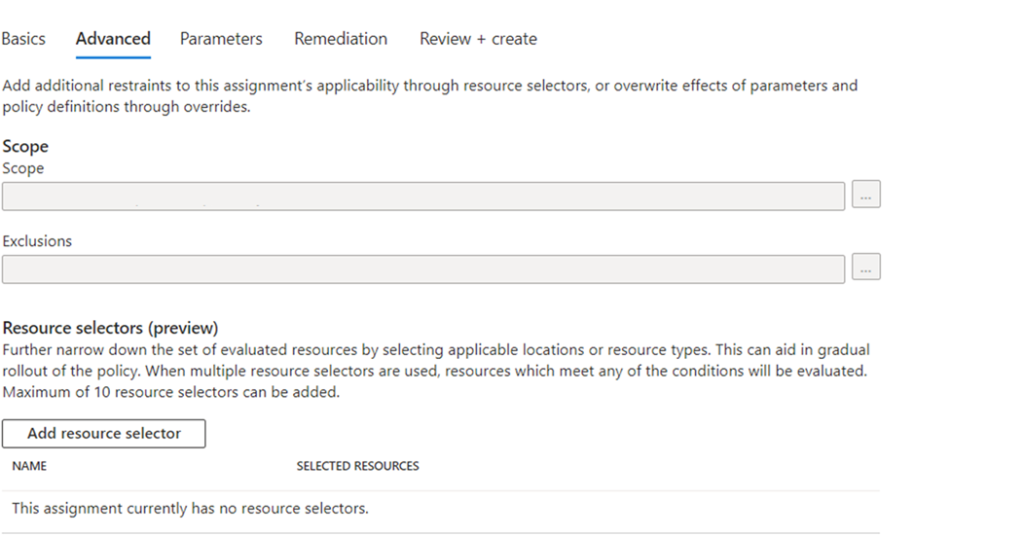Click the 'Further narrow down' description line
This screenshot has width=1024, height=537.
[436, 350]
